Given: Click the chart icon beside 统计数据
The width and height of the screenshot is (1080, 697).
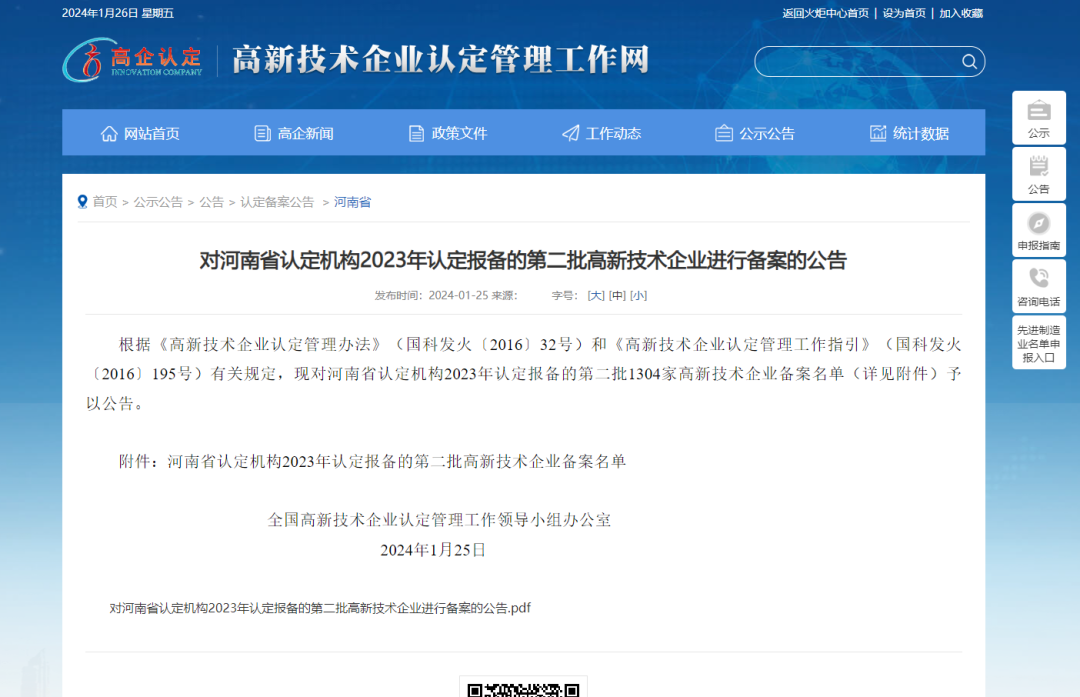Looking at the screenshot, I should (x=878, y=134).
